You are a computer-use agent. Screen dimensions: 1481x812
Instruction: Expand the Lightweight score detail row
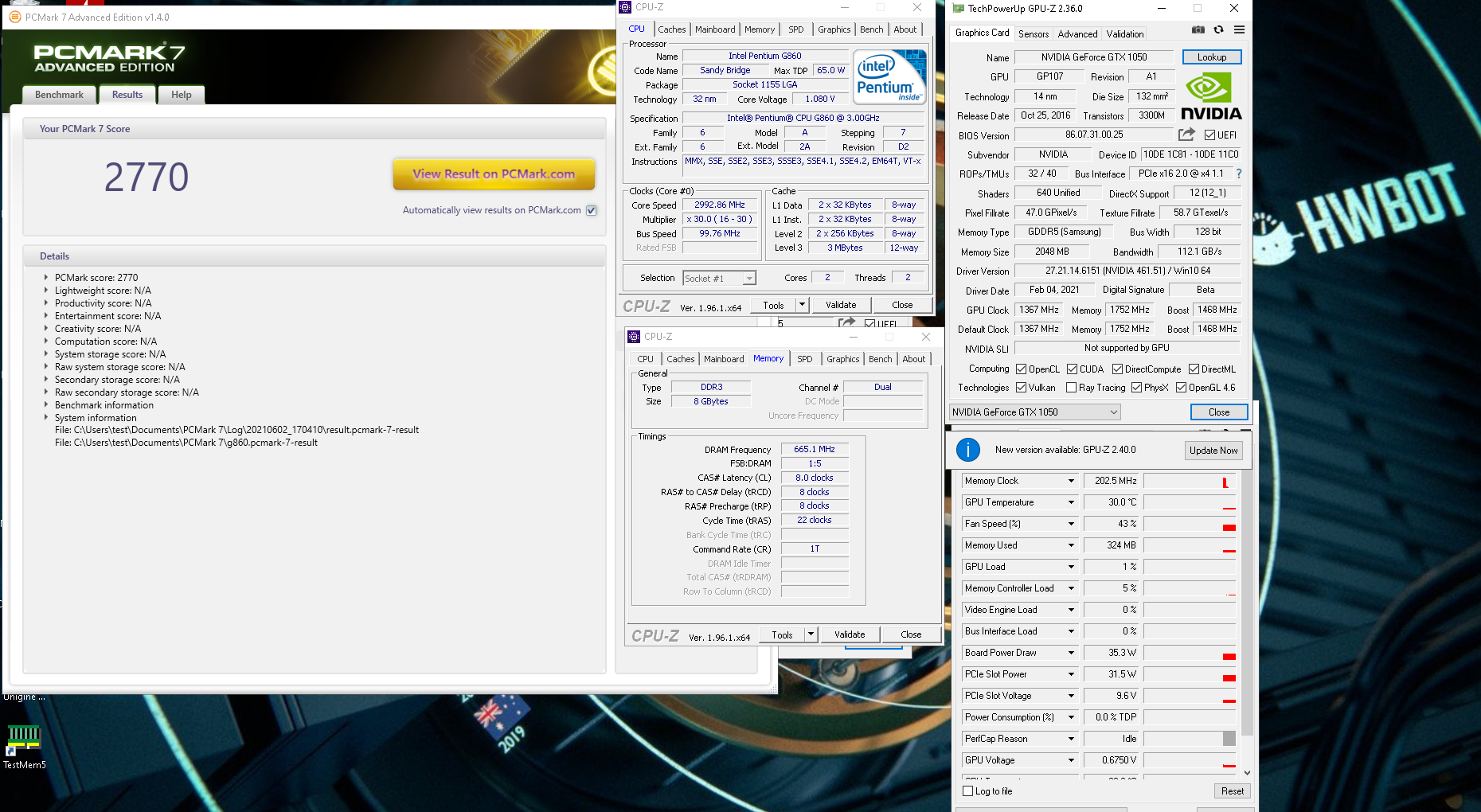point(45,291)
